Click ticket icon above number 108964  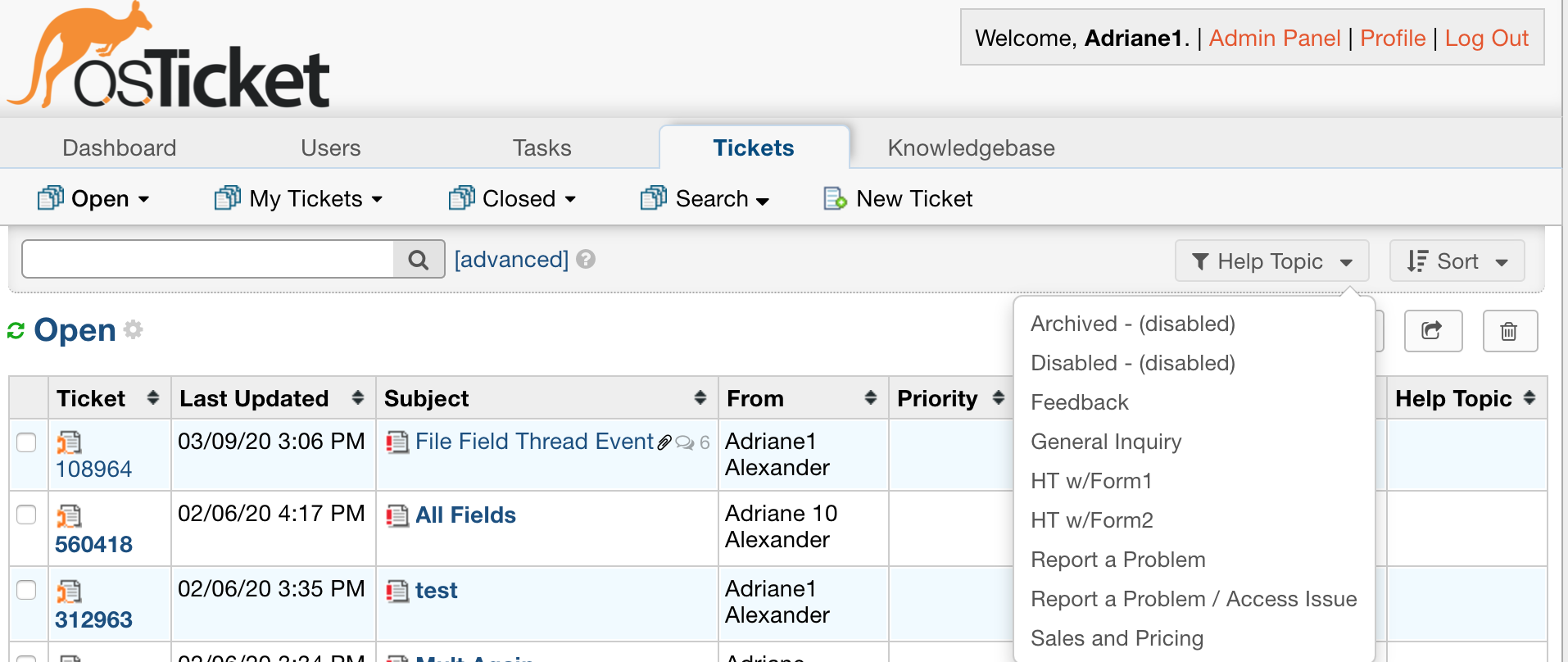[69, 442]
